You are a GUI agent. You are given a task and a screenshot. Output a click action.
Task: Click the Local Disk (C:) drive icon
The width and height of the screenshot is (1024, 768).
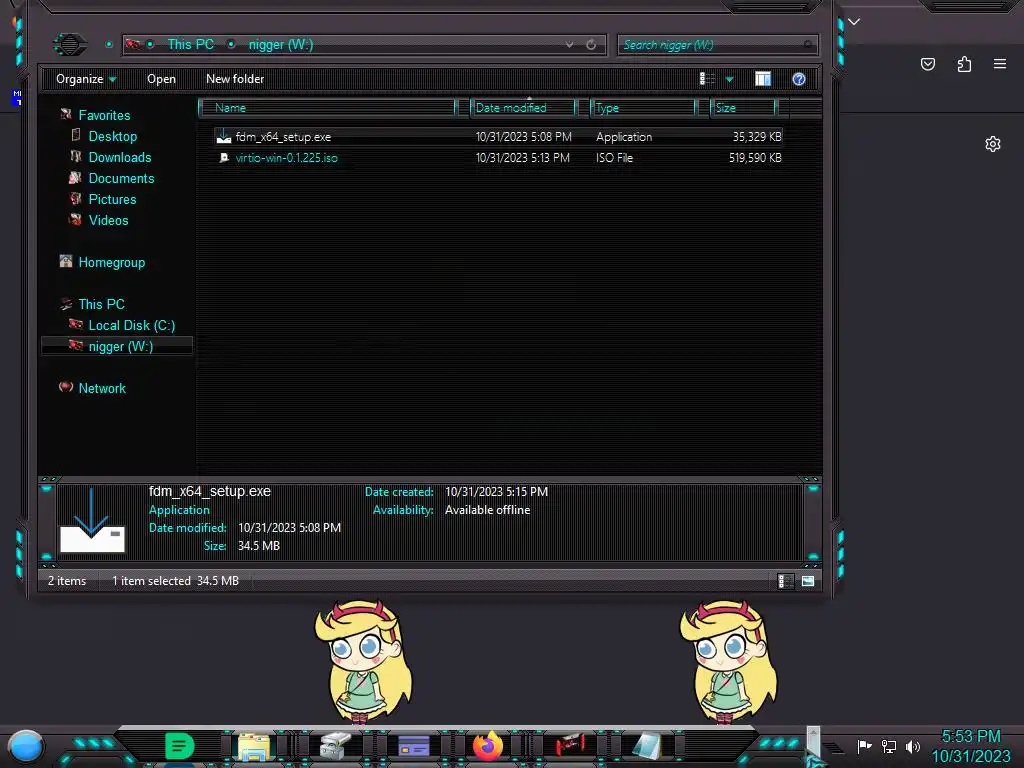click(76, 324)
